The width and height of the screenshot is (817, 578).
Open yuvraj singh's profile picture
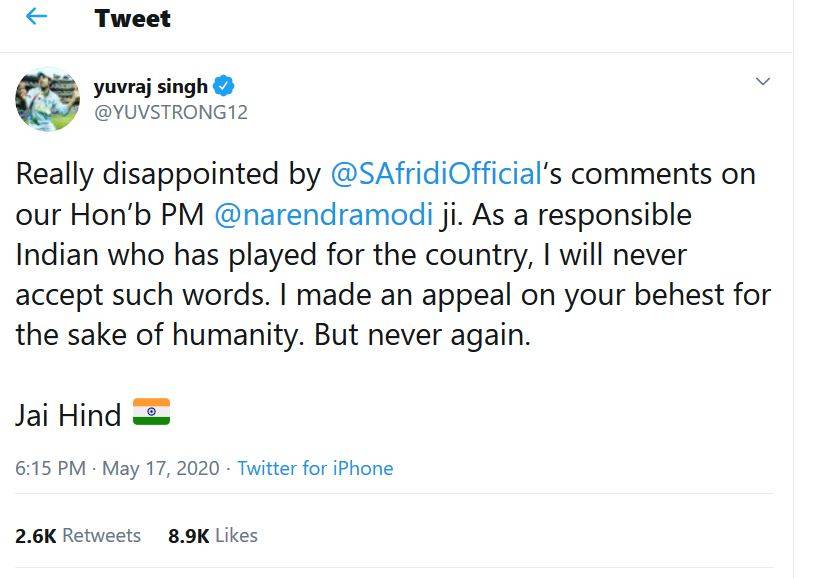pyautogui.click(x=47, y=97)
